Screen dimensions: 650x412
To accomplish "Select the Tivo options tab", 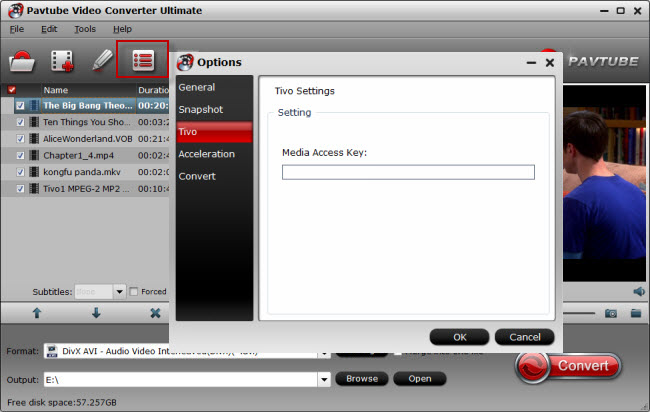I will tap(214, 132).
